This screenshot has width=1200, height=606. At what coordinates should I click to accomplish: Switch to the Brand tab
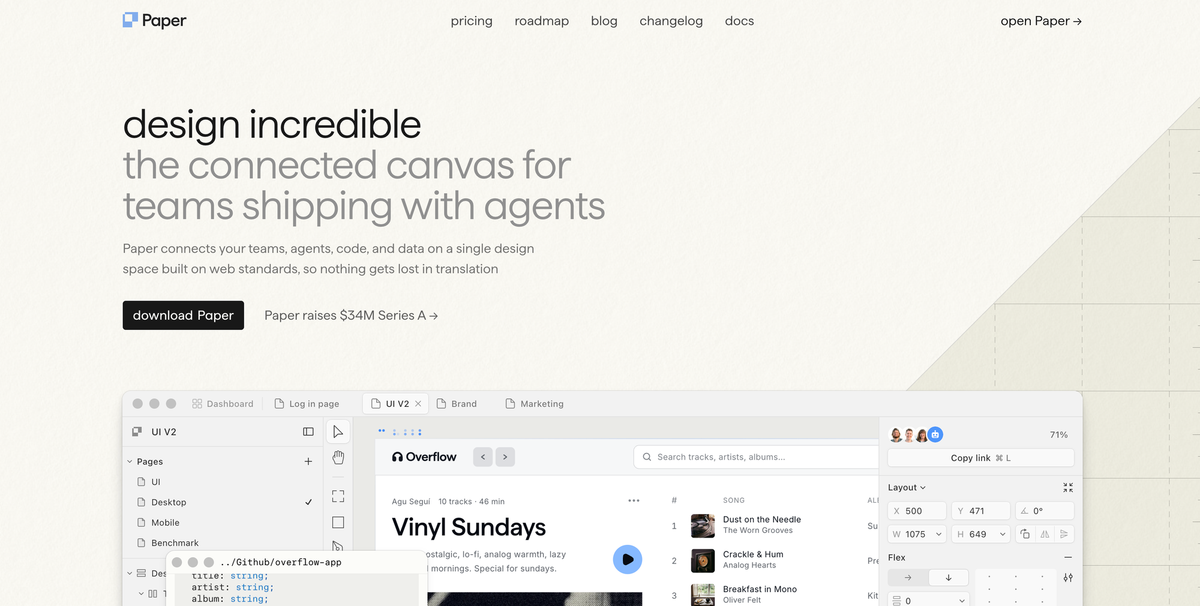457,404
